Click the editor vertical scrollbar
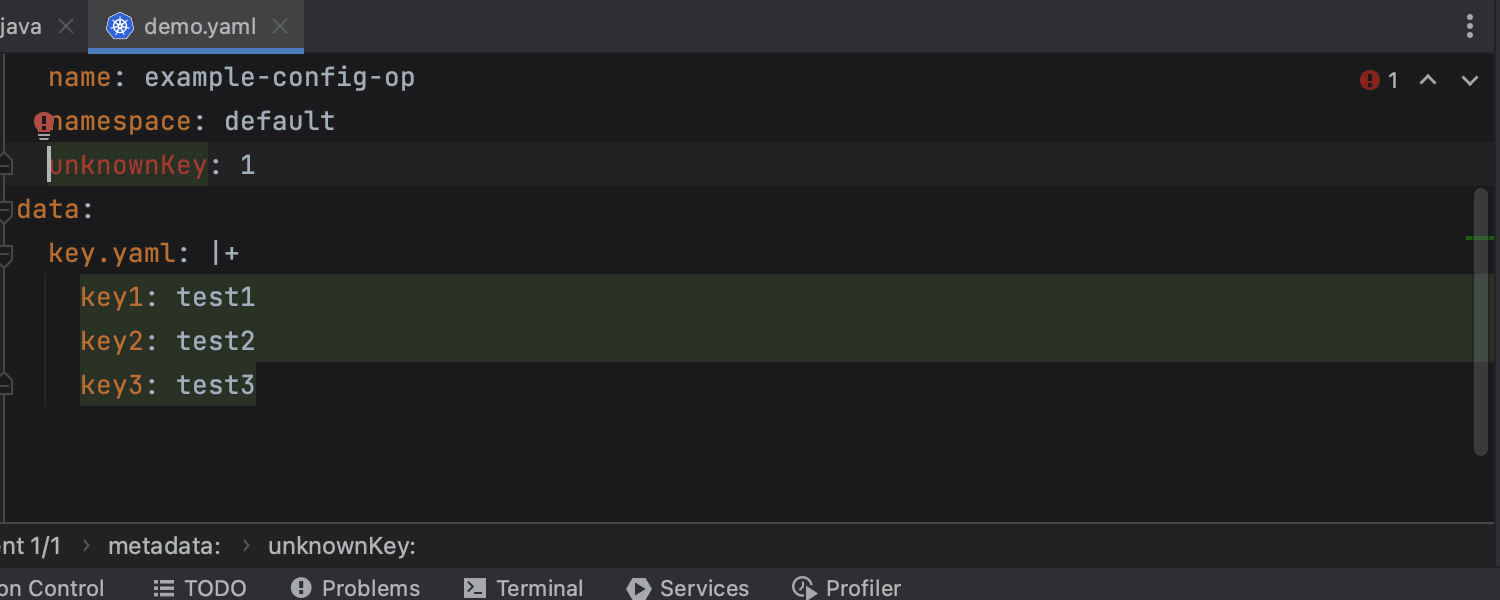The image size is (1500, 600). pos(1481,320)
